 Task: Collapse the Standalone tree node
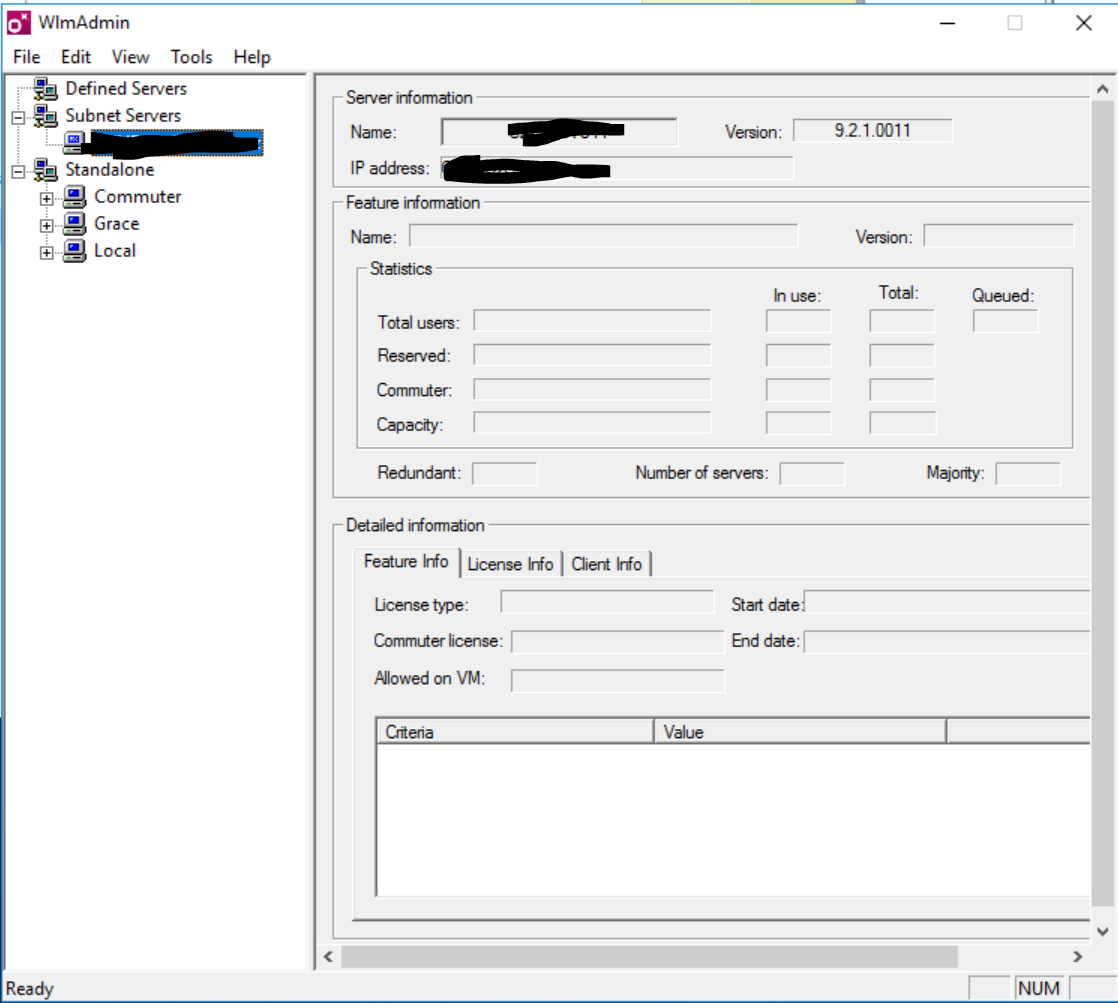(x=19, y=171)
